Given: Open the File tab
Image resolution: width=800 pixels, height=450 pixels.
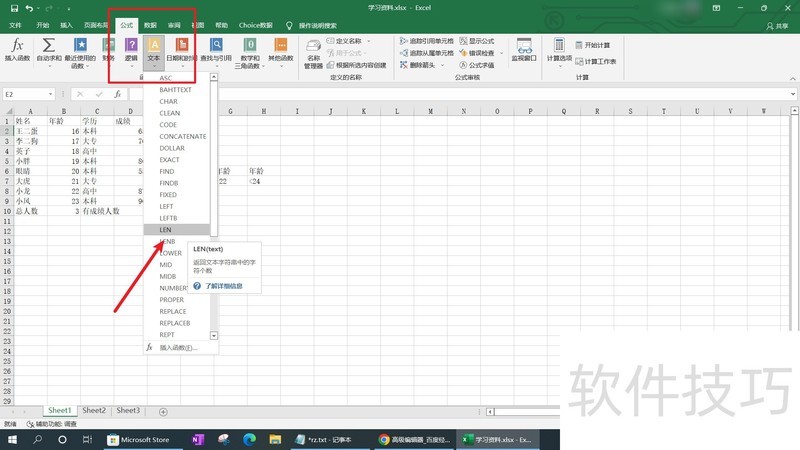Looking at the screenshot, I should click(15, 25).
